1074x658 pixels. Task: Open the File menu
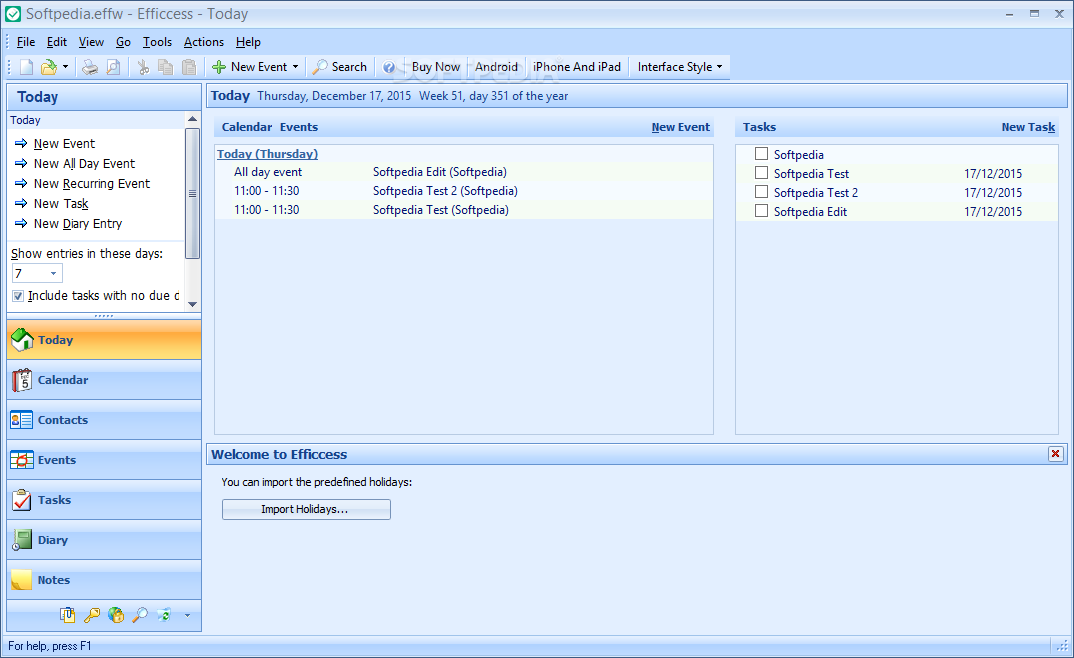click(25, 42)
